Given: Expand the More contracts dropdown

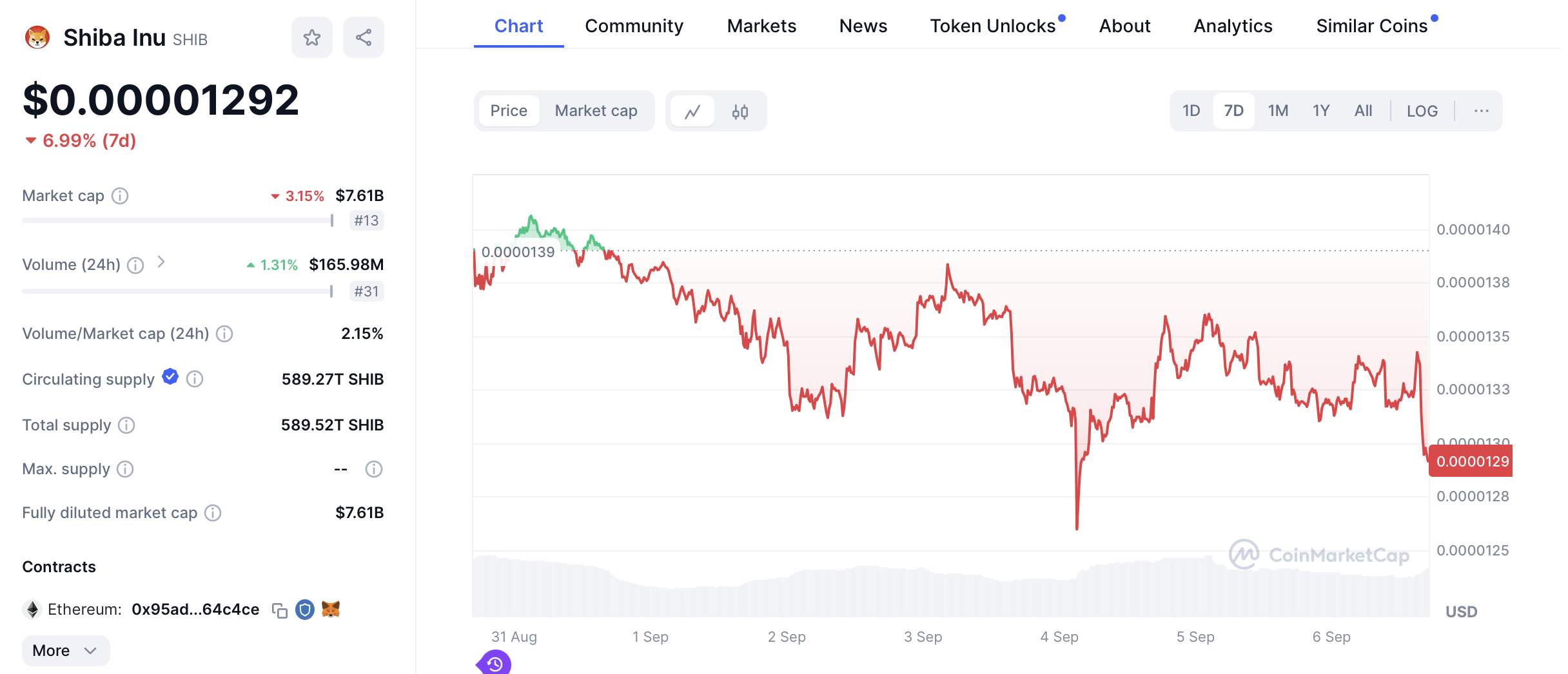Looking at the screenshot, I should [x=65, y=650].
